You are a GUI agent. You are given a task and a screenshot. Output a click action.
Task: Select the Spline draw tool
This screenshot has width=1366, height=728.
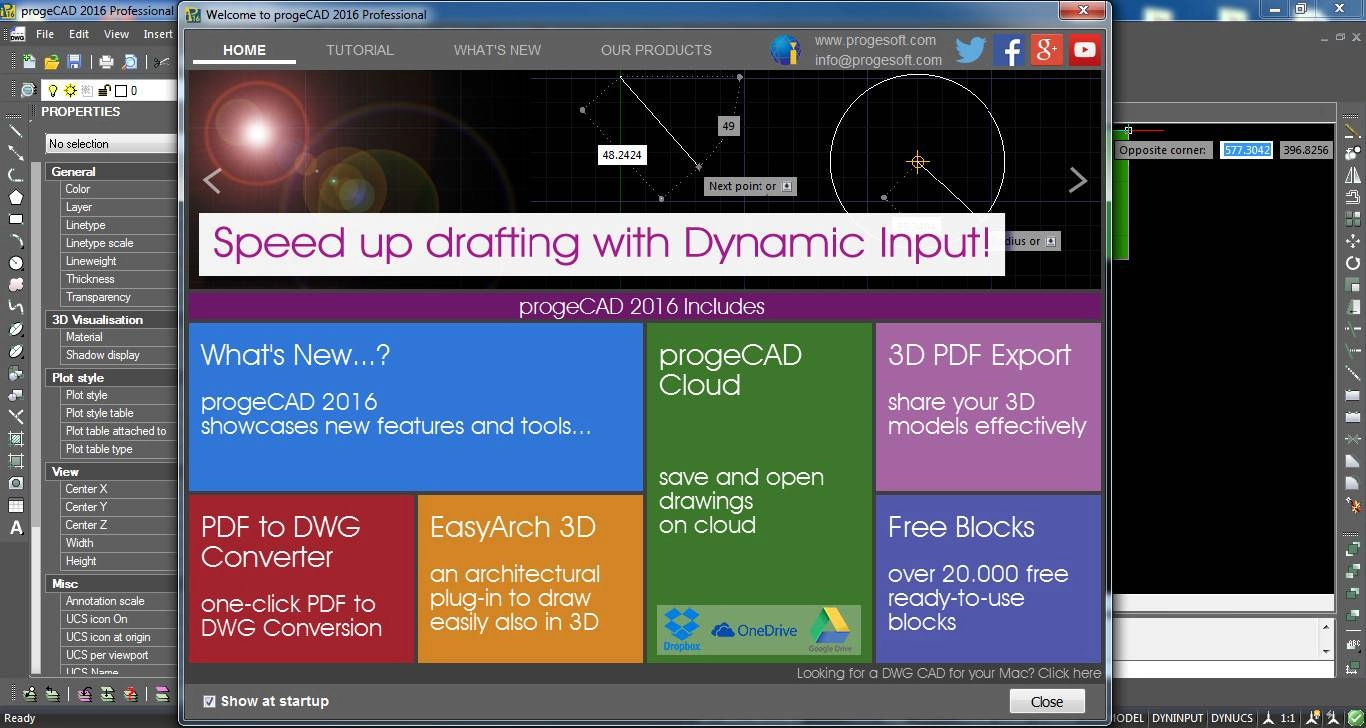coord(16,307)
